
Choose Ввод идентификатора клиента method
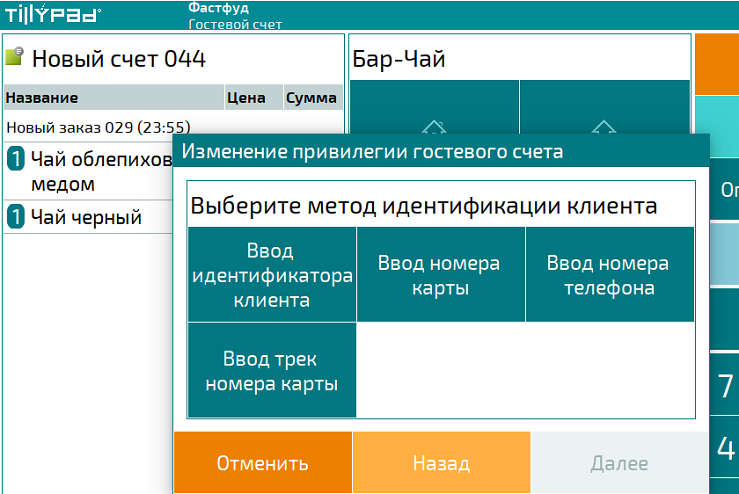tap(272, 275)
